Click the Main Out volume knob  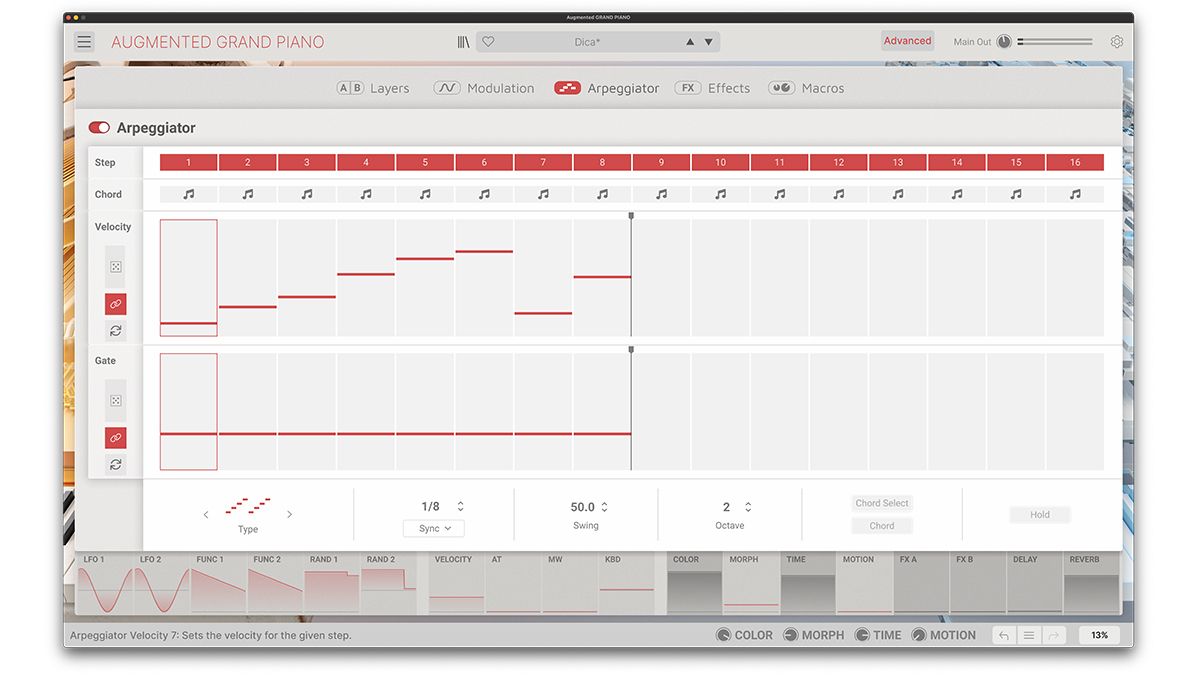(x=1004, y=42)
